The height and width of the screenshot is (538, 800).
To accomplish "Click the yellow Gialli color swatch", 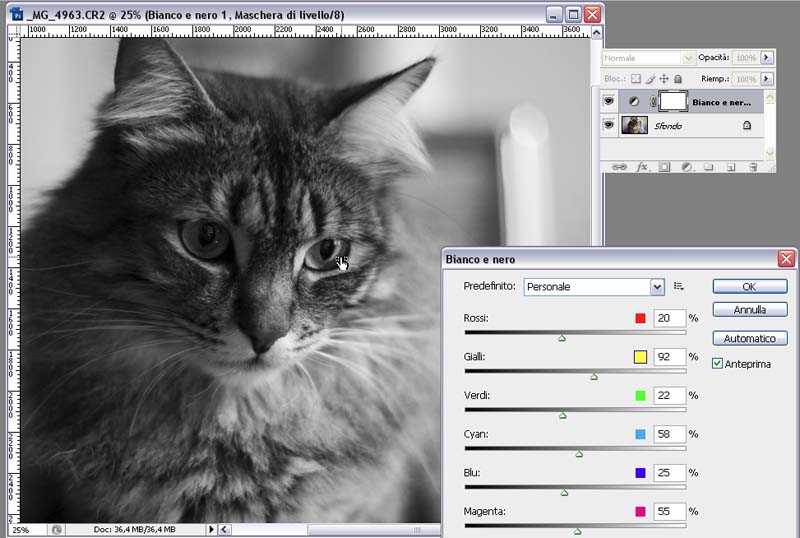I will click(640, 357).
